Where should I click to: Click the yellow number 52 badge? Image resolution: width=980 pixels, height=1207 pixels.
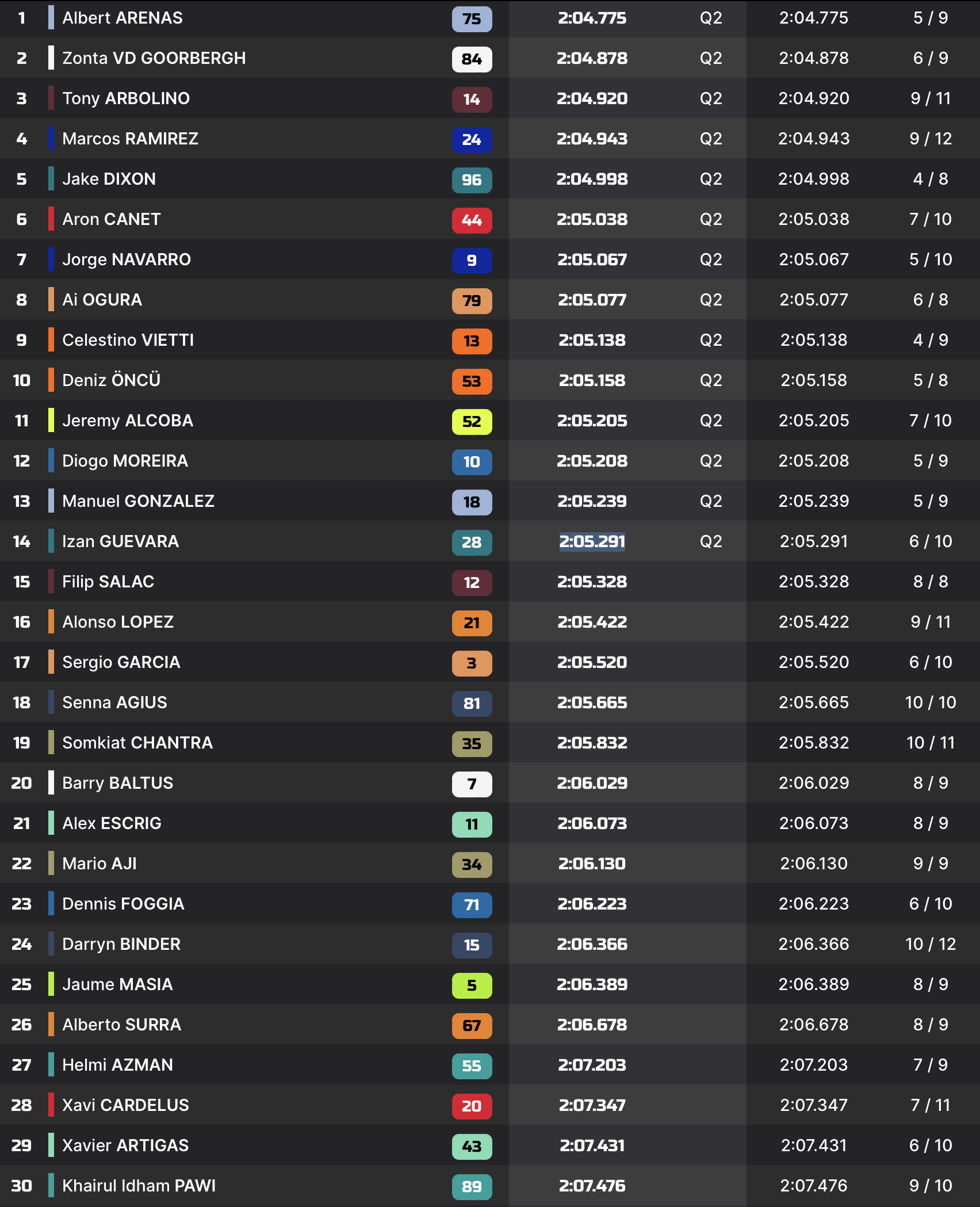pyautogui.click(x=472, y=421)
